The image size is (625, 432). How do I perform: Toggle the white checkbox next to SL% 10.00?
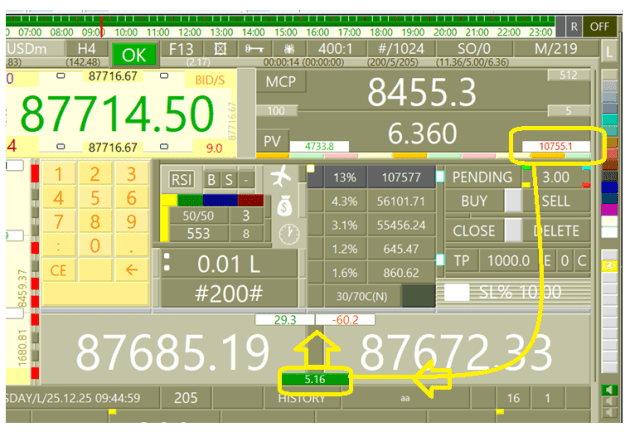click(456, 293)
